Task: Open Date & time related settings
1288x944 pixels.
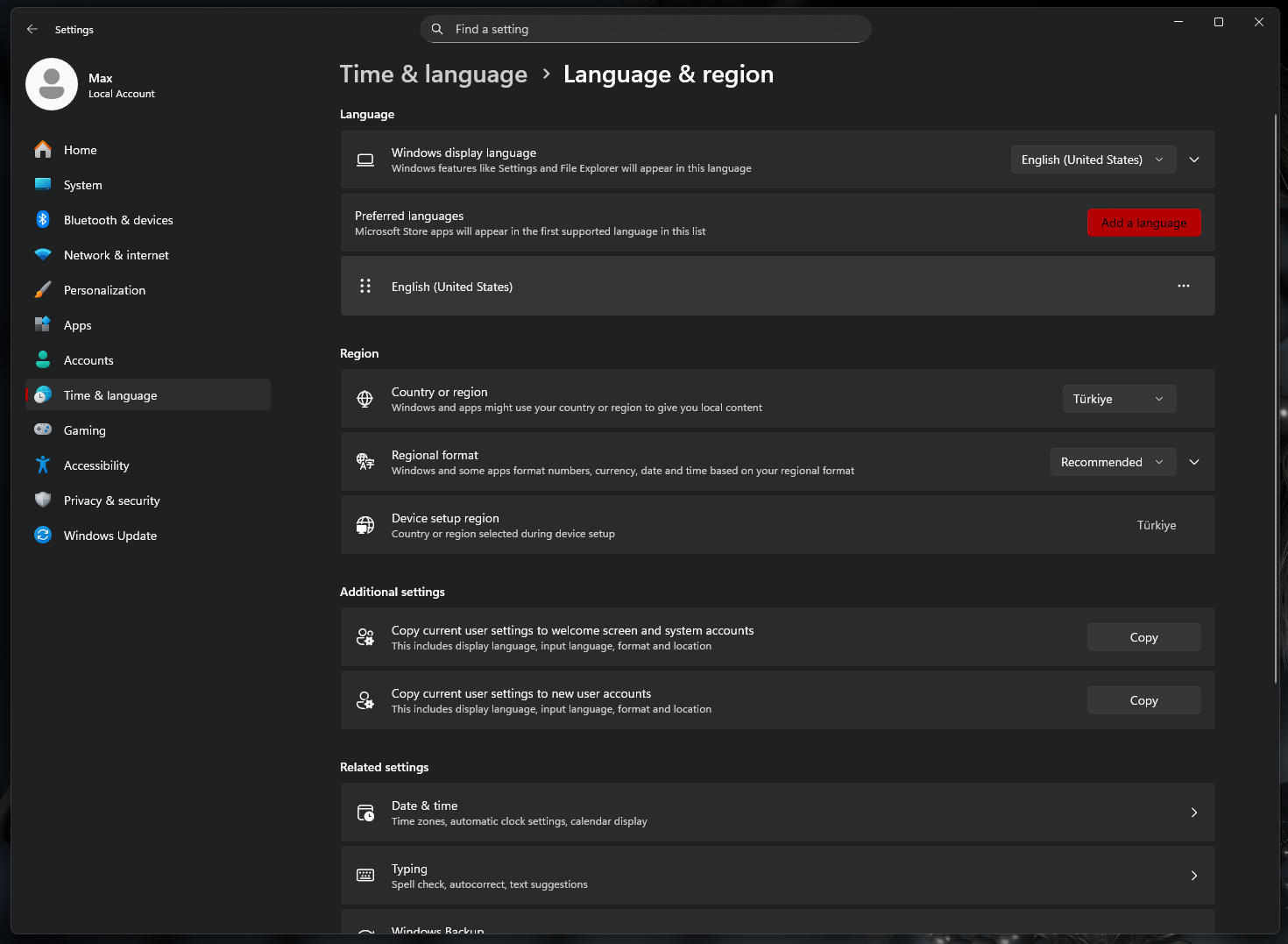Action: click(778, 813)
